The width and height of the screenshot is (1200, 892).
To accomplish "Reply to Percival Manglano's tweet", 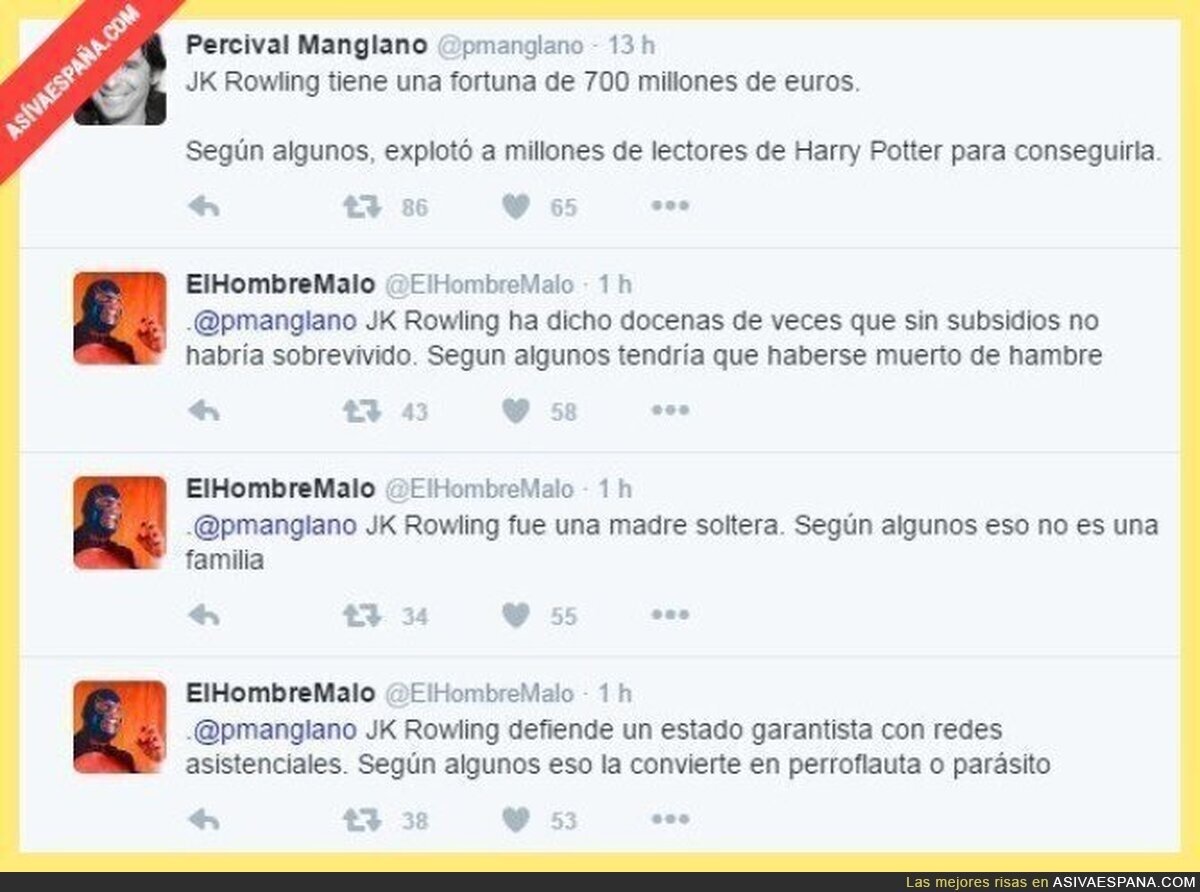I will (x=204, y=207).
